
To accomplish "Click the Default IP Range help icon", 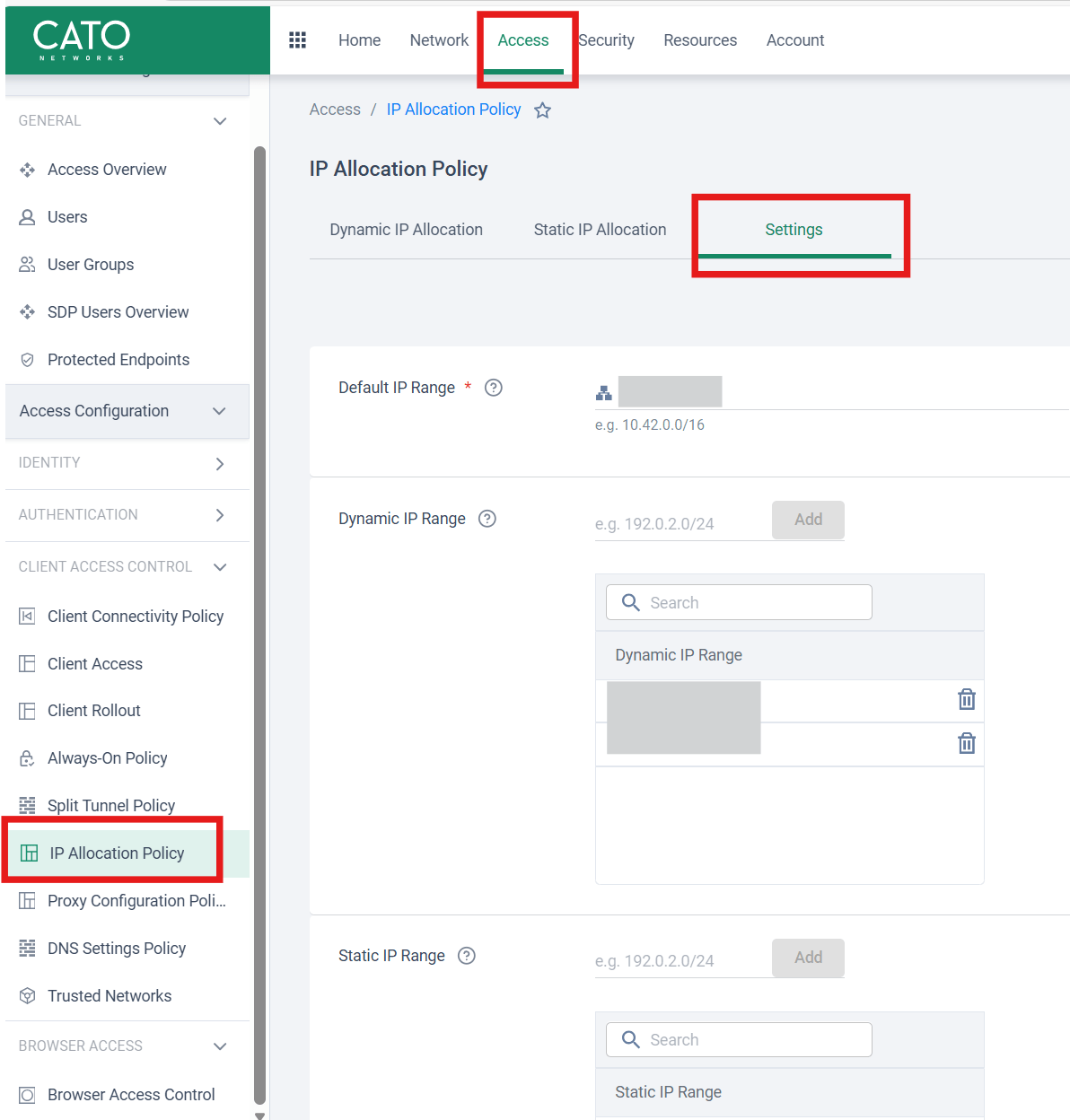I will (x=493, y=388).
